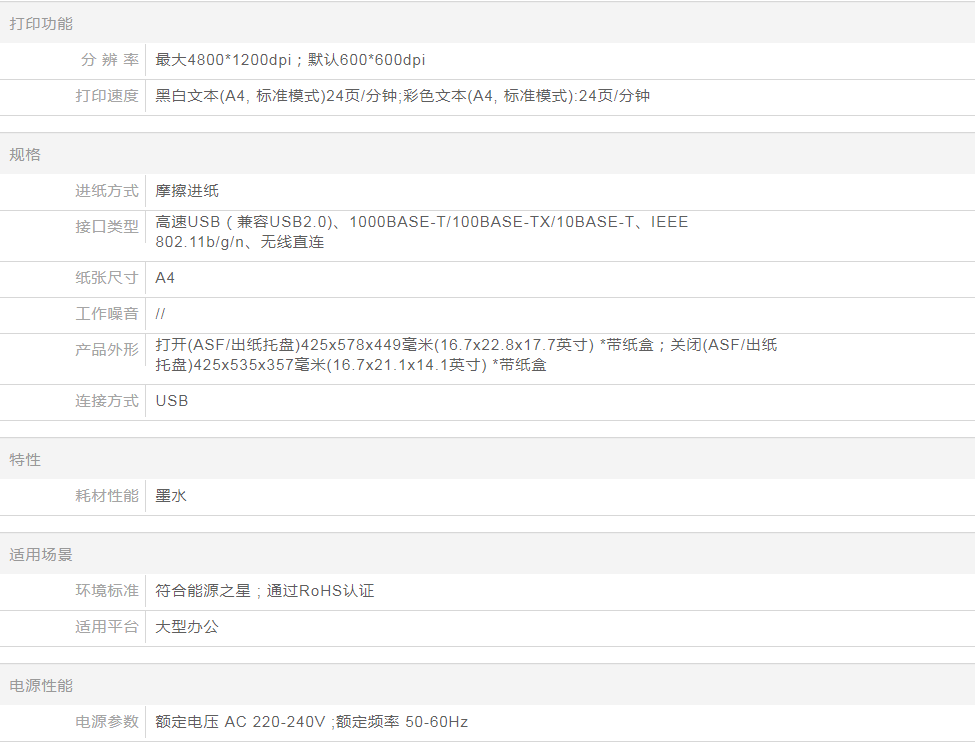This screenshot has width=975, height=744.
Task: Select the 分辨率 row label
Action: tap(109, 60)
